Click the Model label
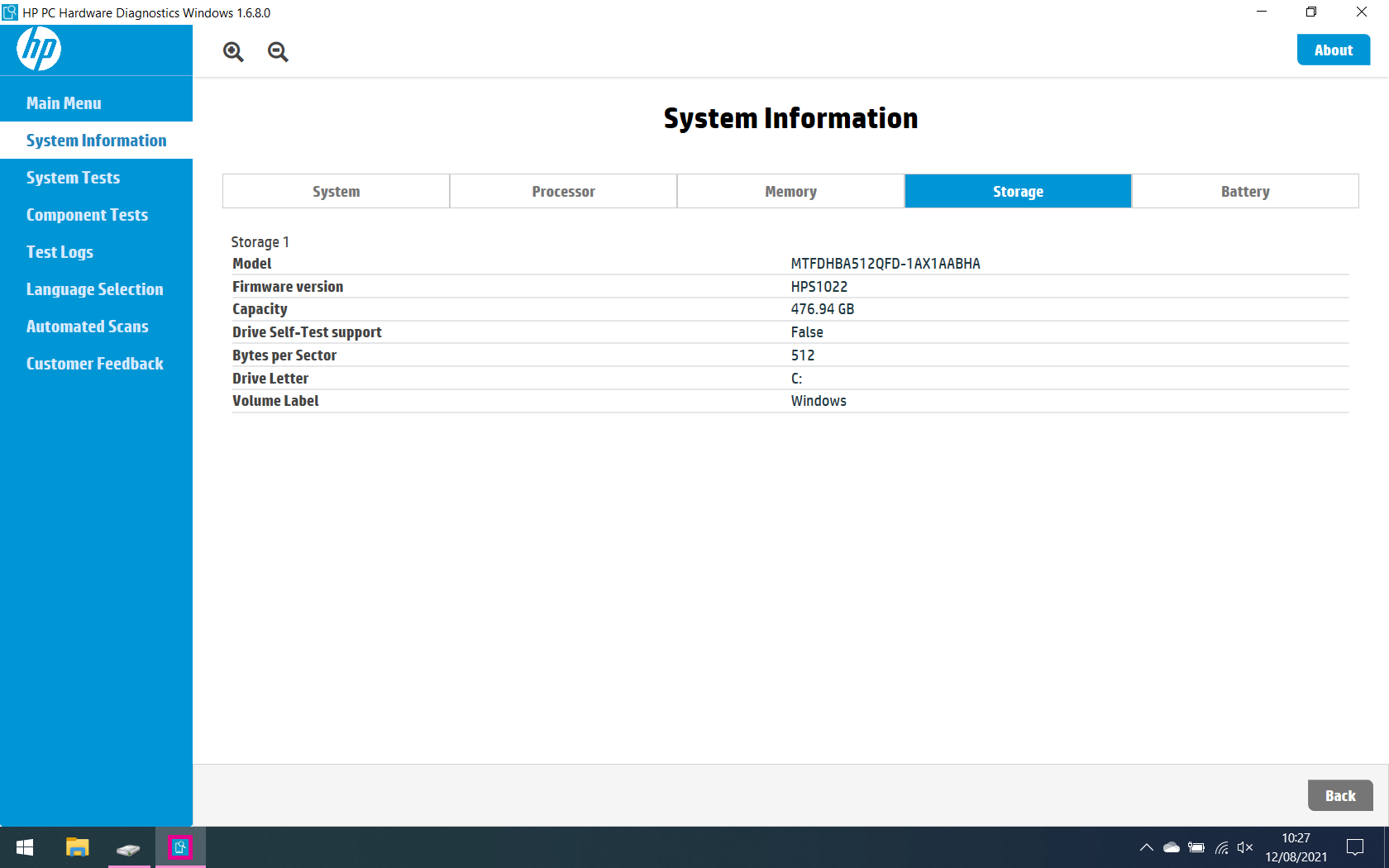 click(x=251, y=264)
